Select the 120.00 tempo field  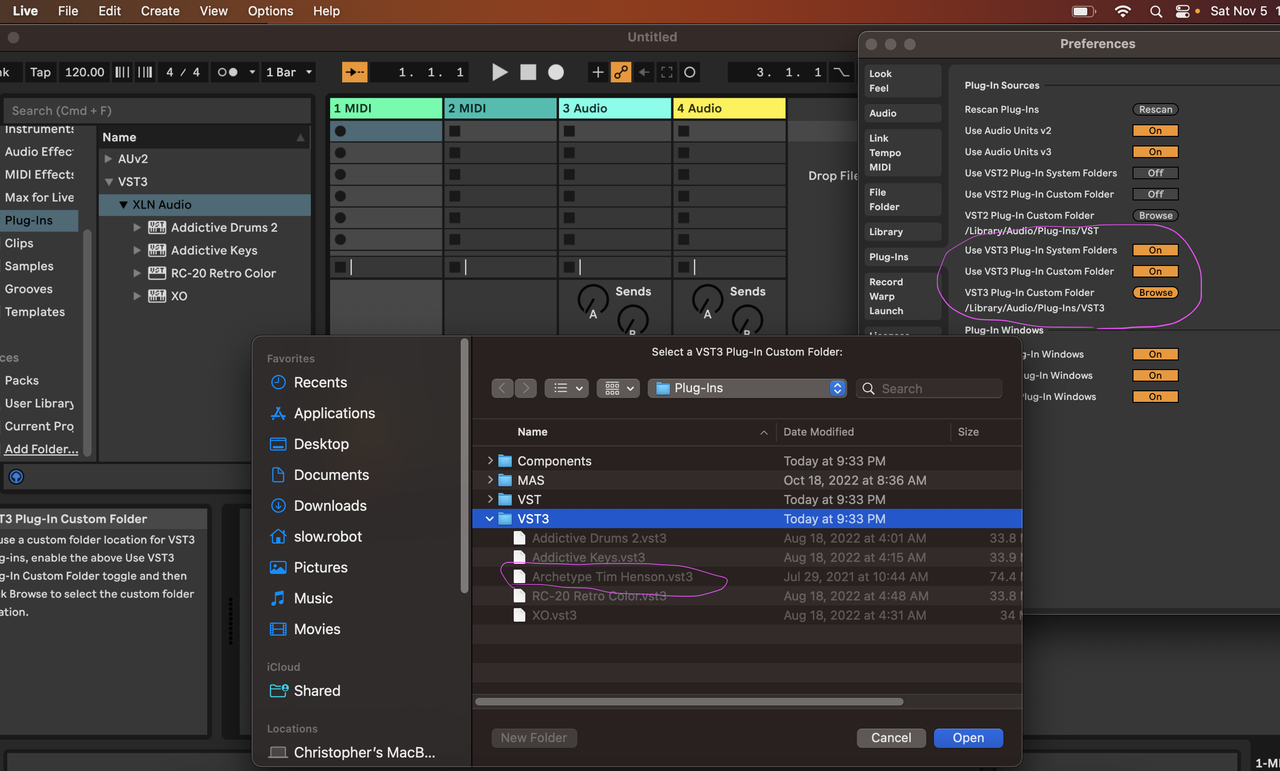point(84,72)
